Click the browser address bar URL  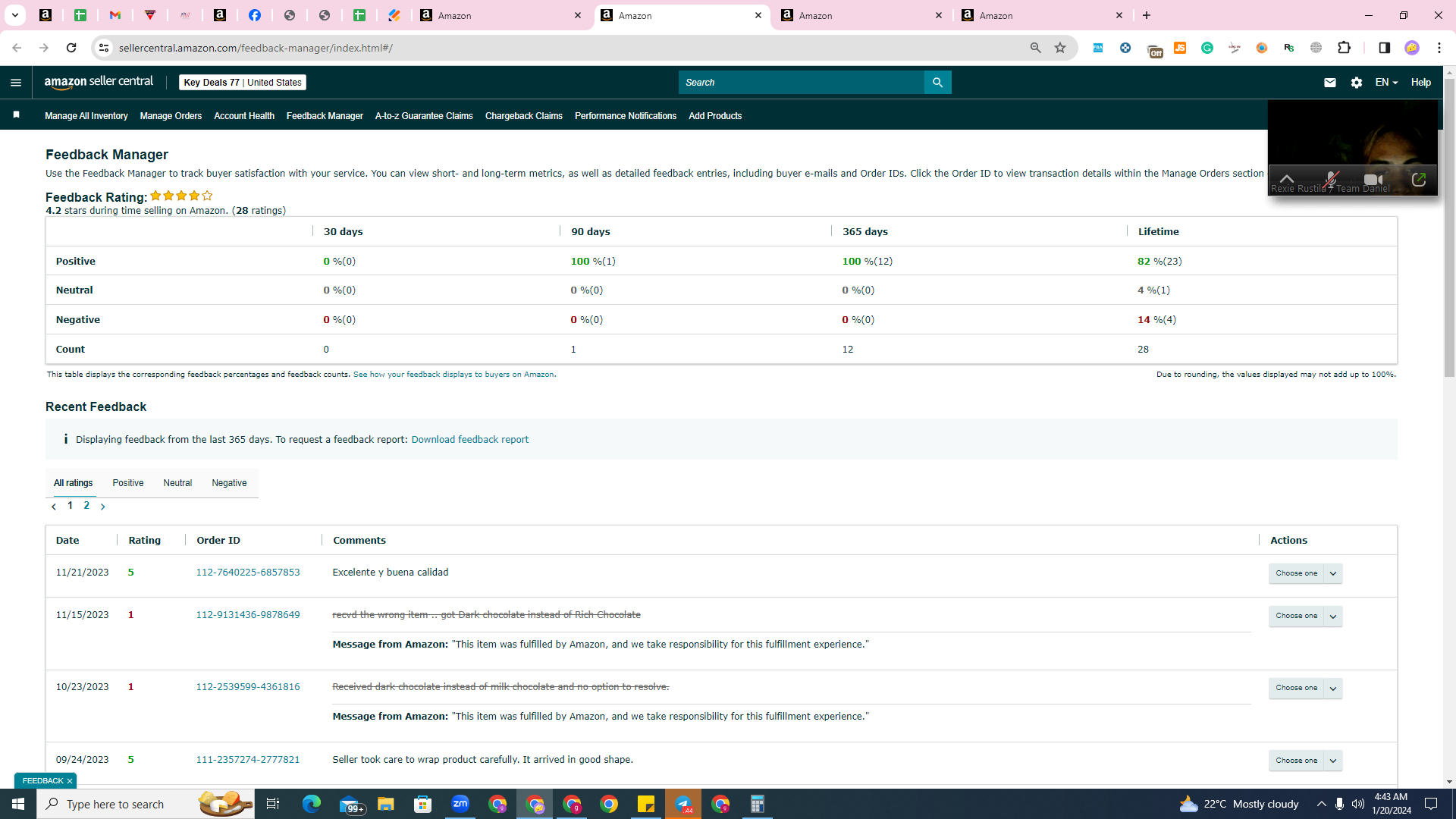(256, 48)
